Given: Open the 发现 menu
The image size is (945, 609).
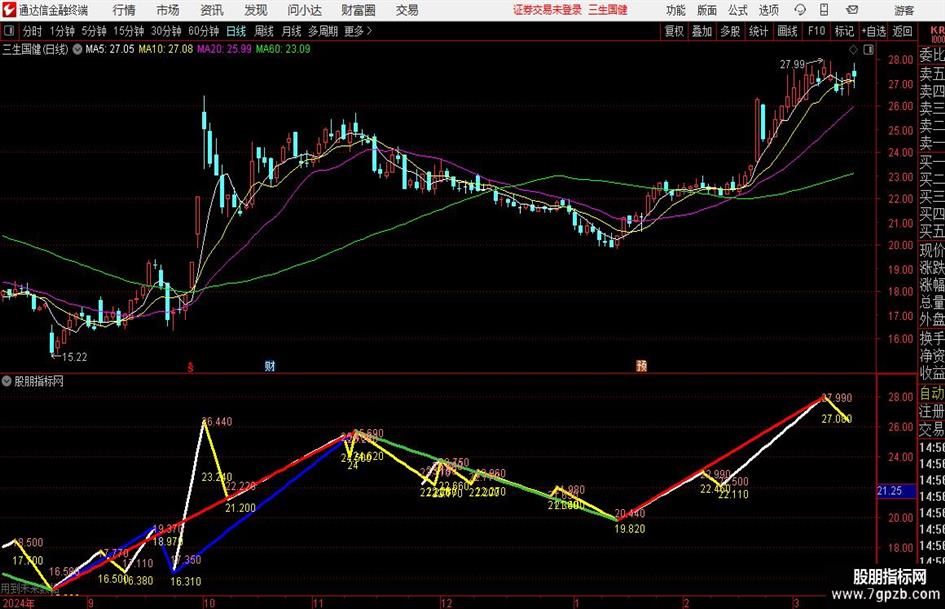Looking at the screenshot, I should (256, 10).
